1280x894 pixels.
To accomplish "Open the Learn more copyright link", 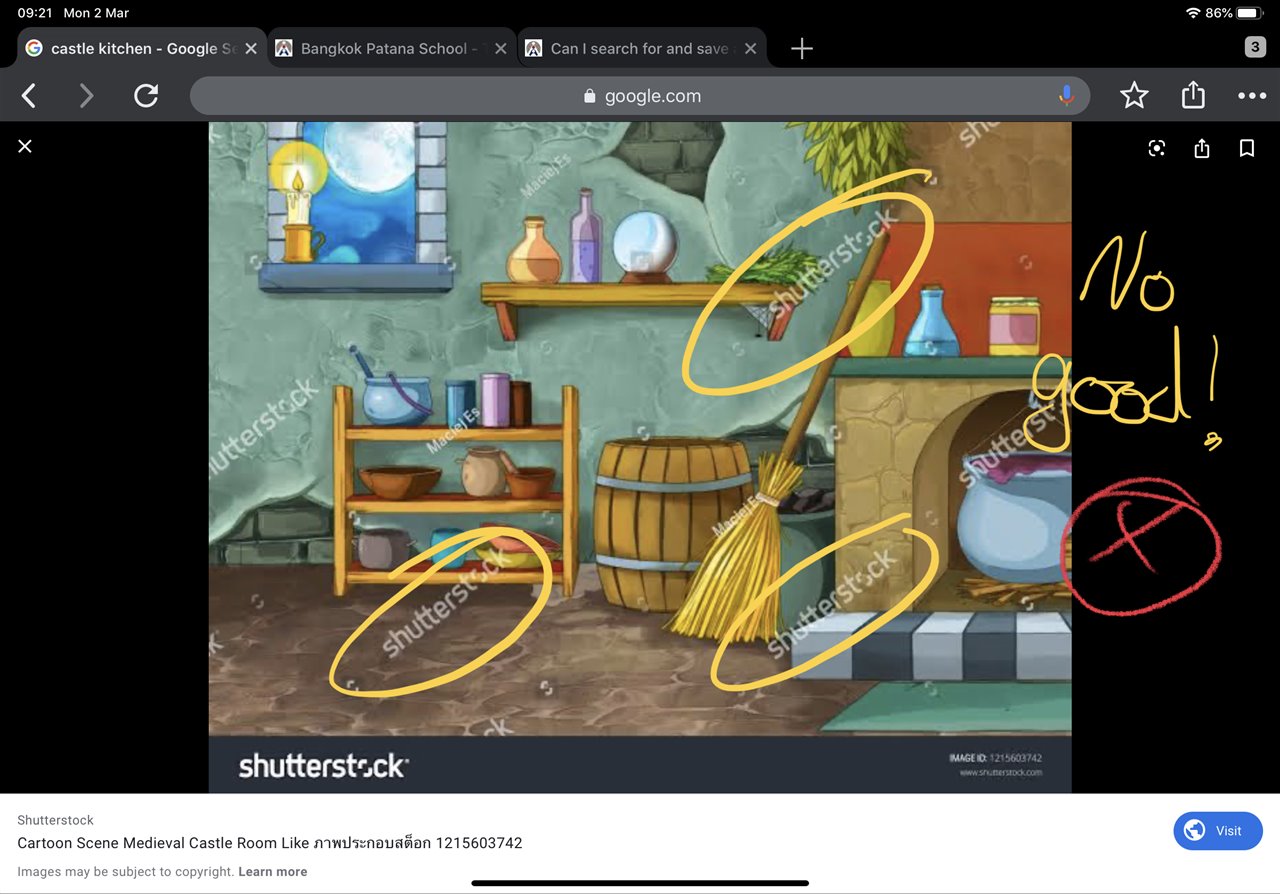I will point(272,872).
